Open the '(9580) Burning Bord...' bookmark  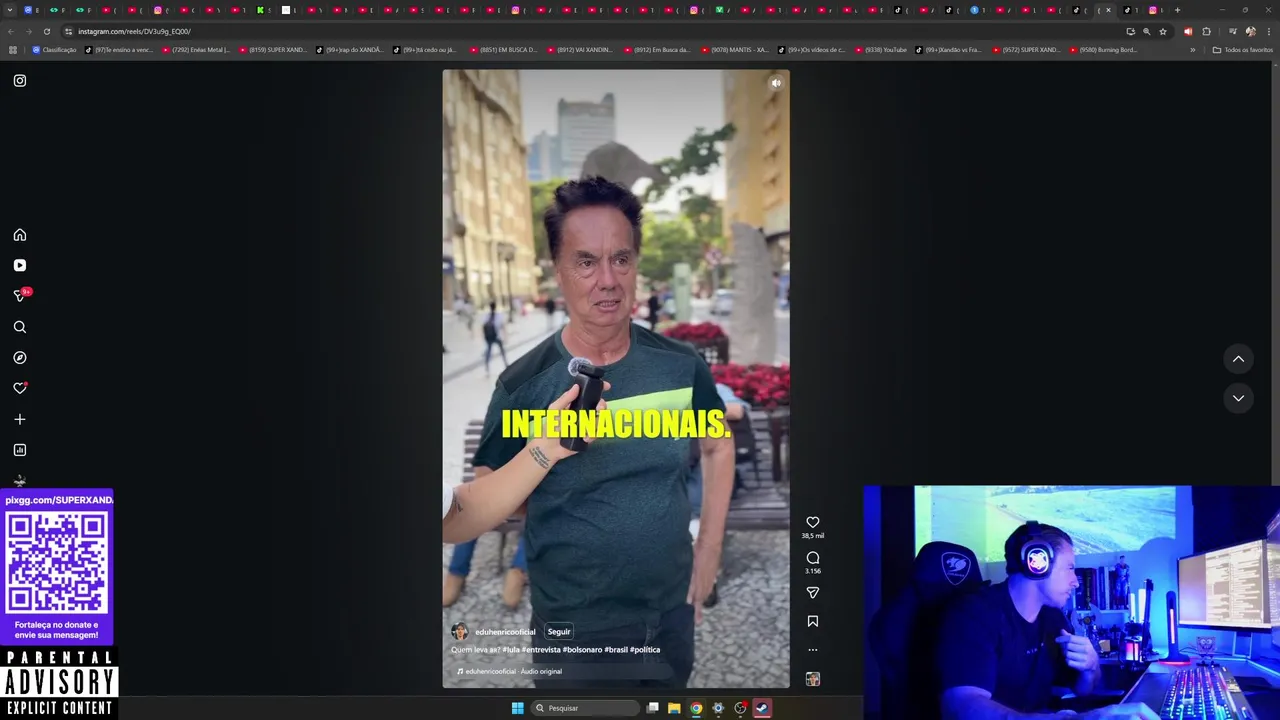pos(1103,50)
